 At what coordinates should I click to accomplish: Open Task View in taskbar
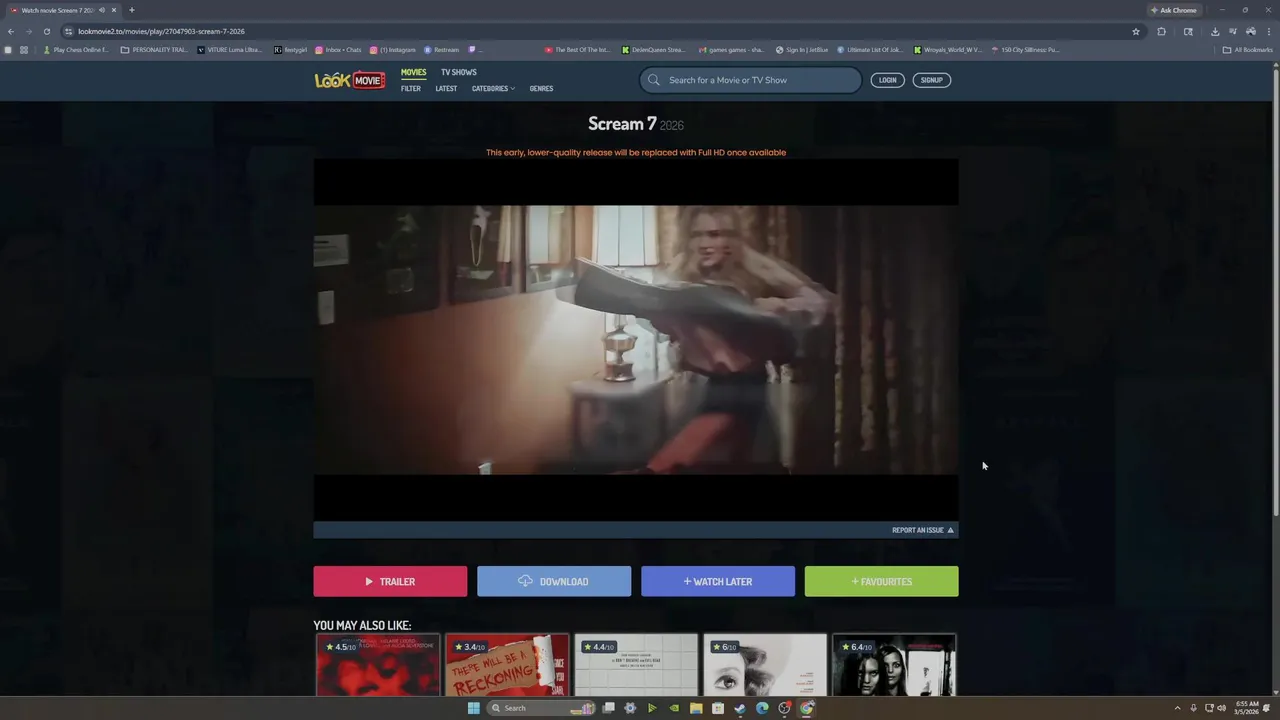coord(607,708)
